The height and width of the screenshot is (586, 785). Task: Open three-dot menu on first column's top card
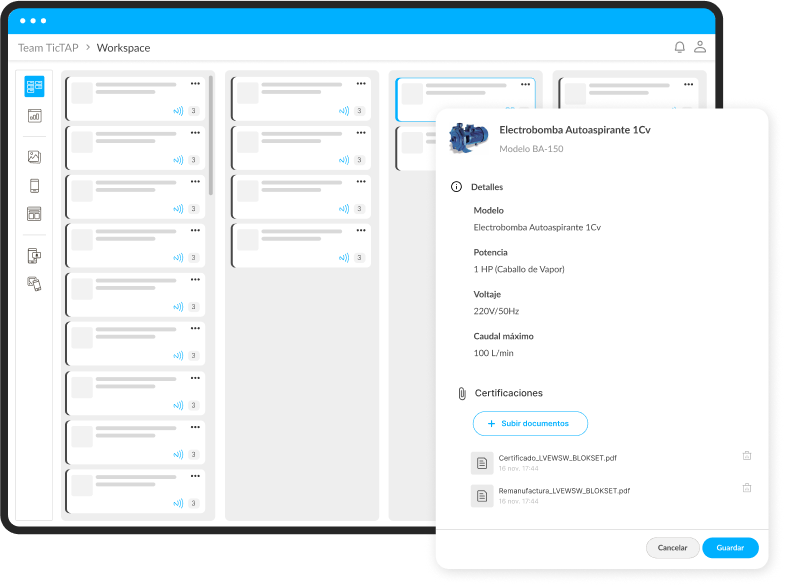click(x=194, y=84)
